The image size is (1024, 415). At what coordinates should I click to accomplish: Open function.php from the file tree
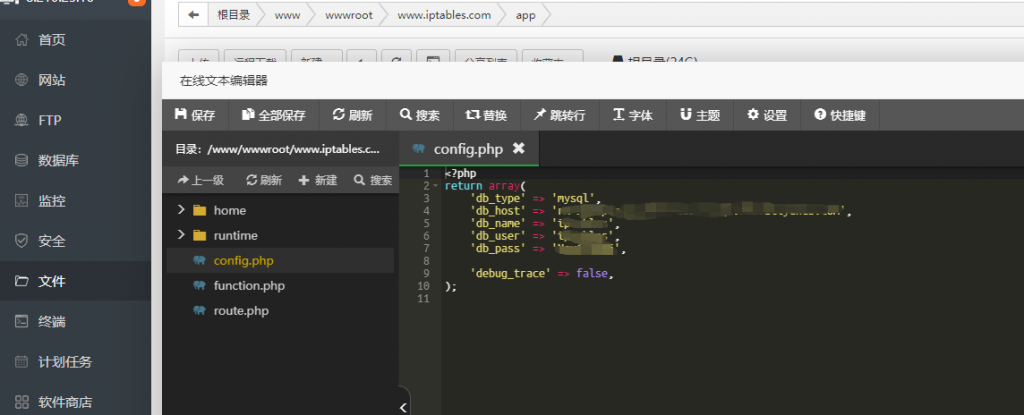pyautogui.click(x=249, y=286)
